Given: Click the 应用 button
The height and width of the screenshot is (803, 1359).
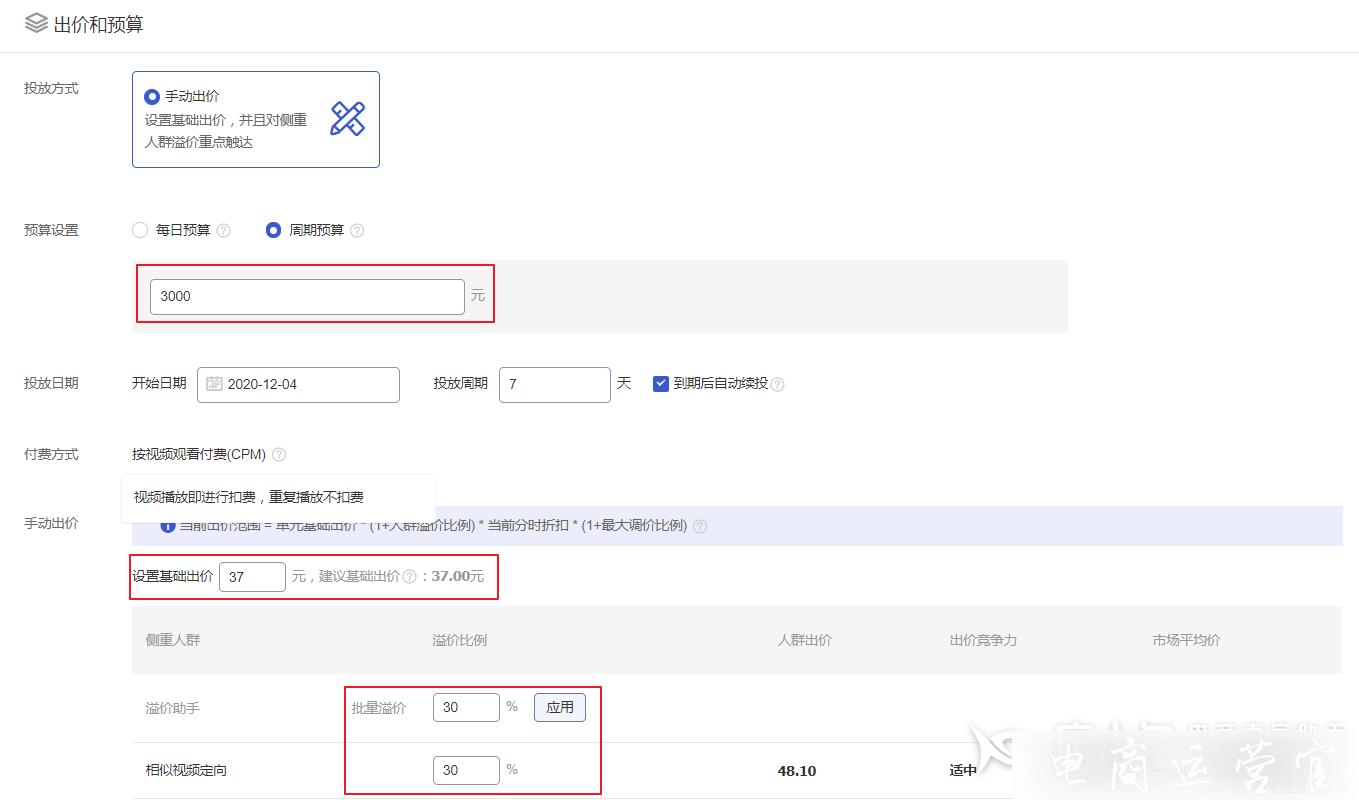Looking at the screenshot, I should pyautogui.click(x=560, y=707).
